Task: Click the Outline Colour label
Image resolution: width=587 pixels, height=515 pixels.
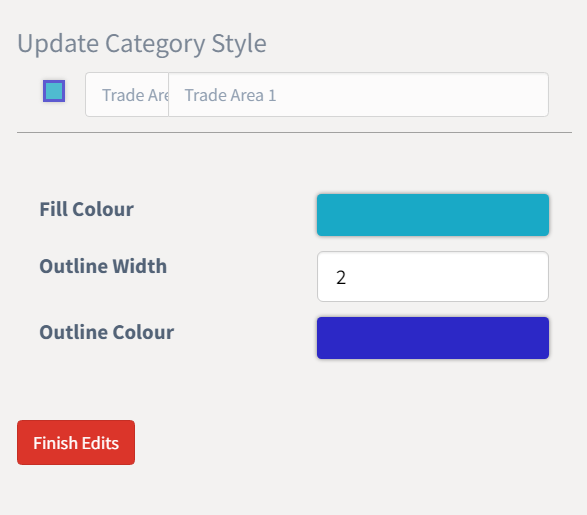Action: pos(106,332)
